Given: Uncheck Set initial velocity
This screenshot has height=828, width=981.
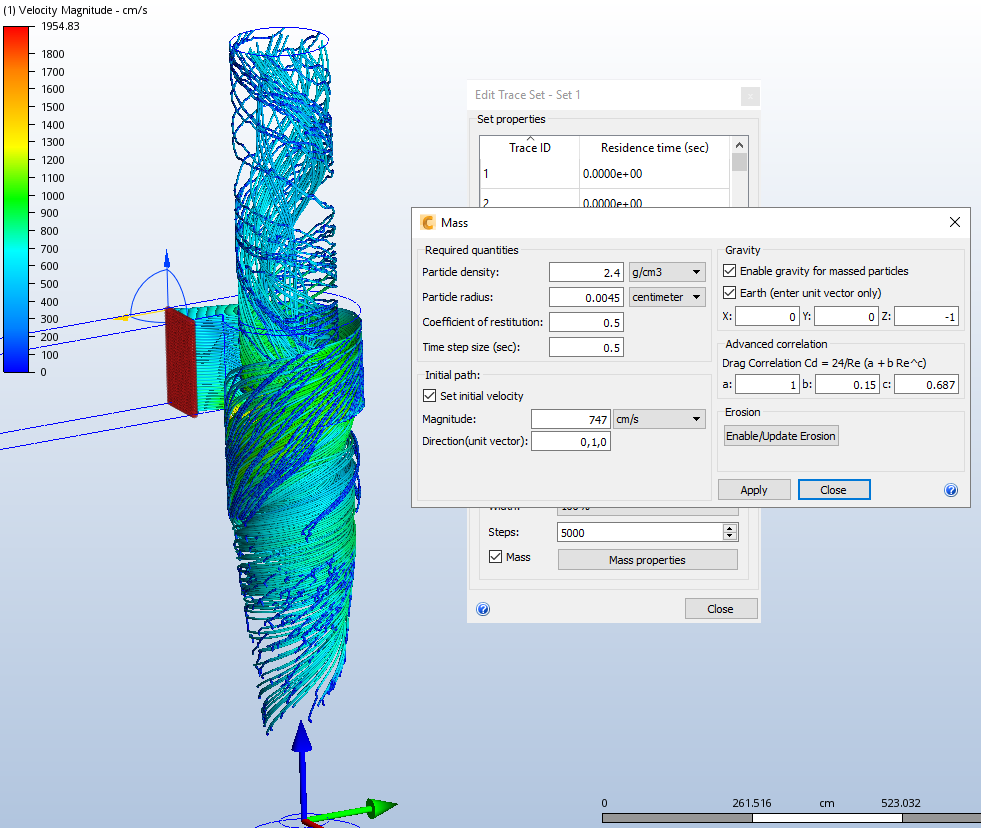Looking at the screenshot, I should click(430, 396).
